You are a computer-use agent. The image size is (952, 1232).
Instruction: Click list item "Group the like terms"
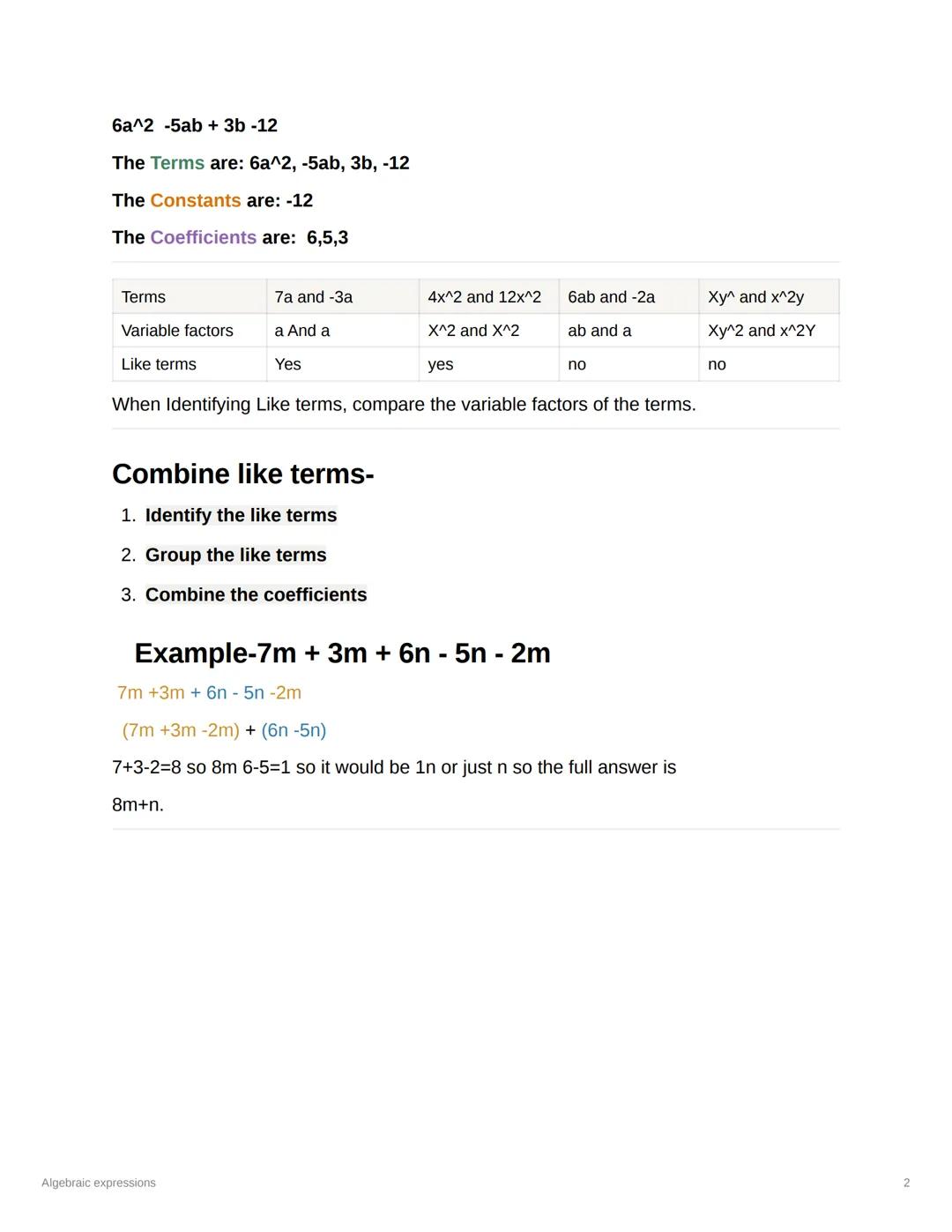pyautogui.click(x=235, y=555)
